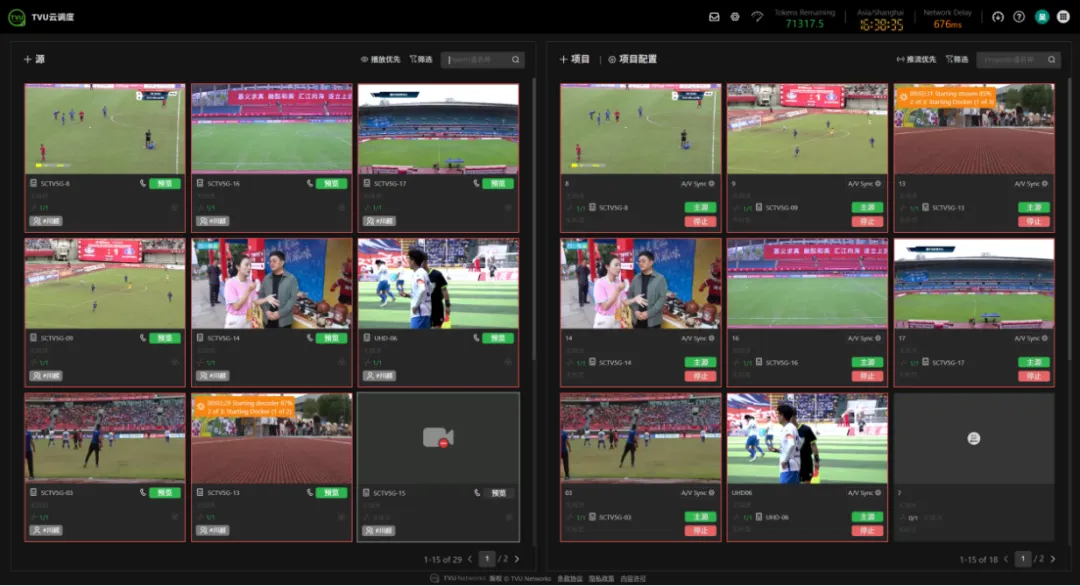1080x586 pixels.
Task: Open the filter funnel in the projects panel
Action: (x=957, y=59)
